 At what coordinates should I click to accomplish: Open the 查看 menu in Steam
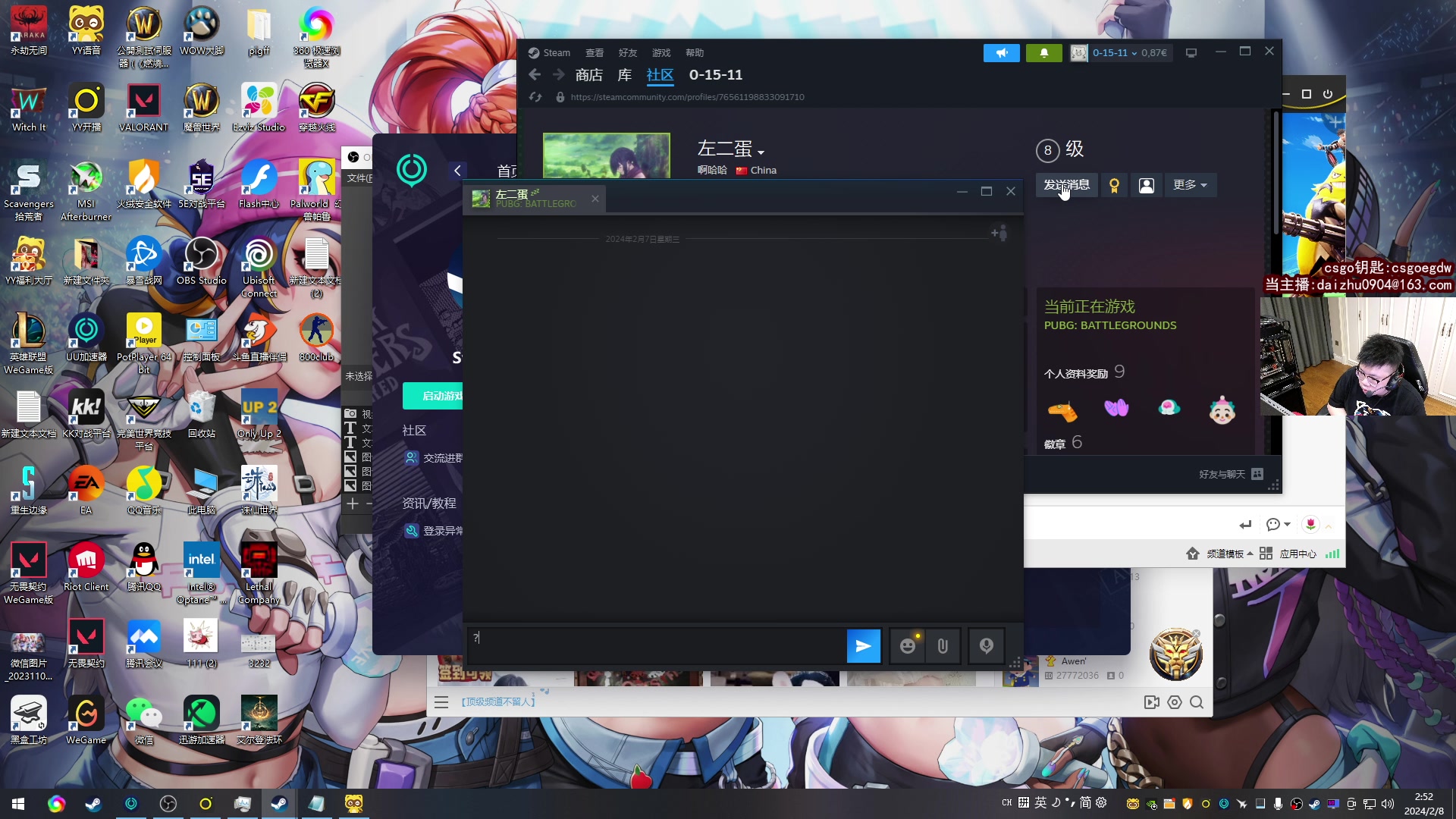pyautogui.click(x=595, y=53)
